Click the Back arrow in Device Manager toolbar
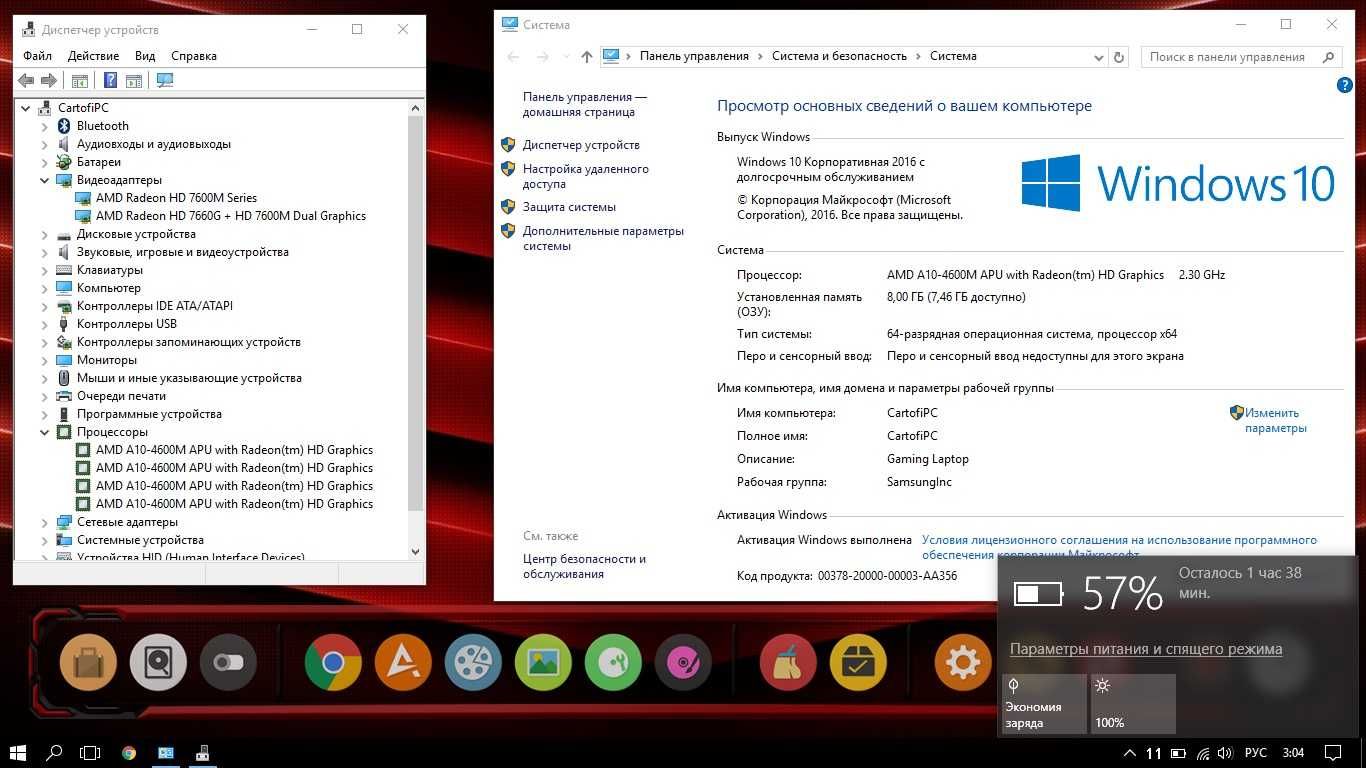This screenshot has width=1366, height=768. [26, 80]
